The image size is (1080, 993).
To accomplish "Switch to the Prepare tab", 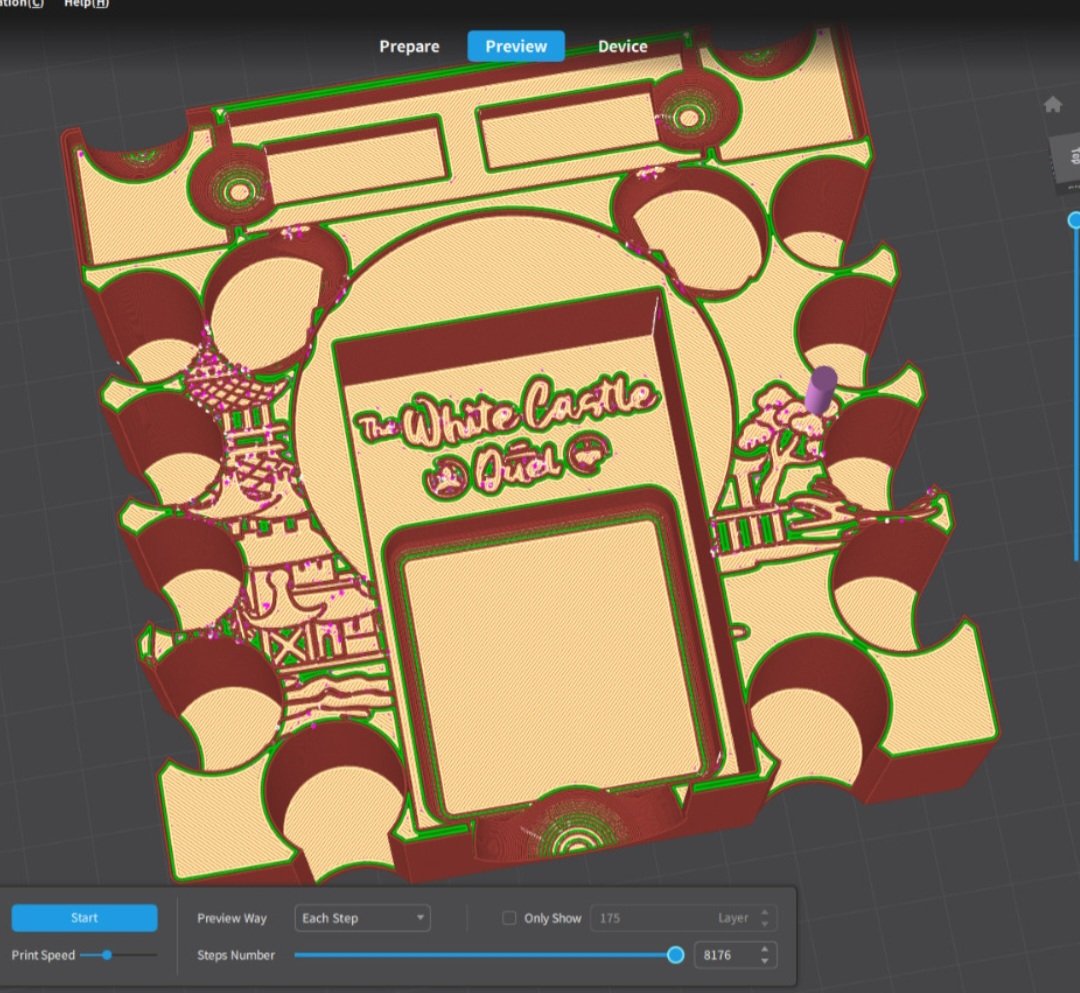I will pyautogui.click(x=409, y=46).
